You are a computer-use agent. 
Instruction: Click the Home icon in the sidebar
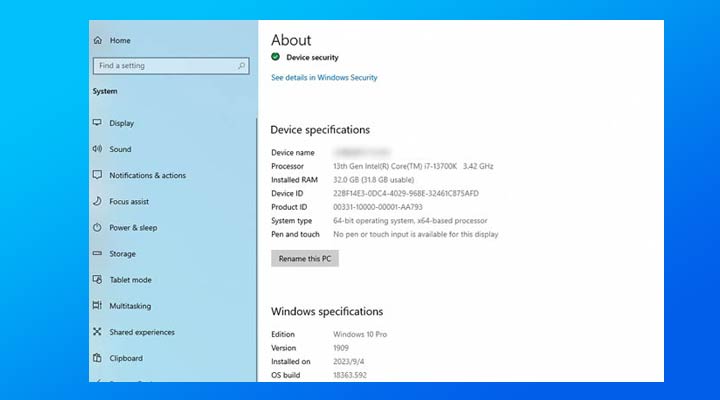tap(98, 40)
